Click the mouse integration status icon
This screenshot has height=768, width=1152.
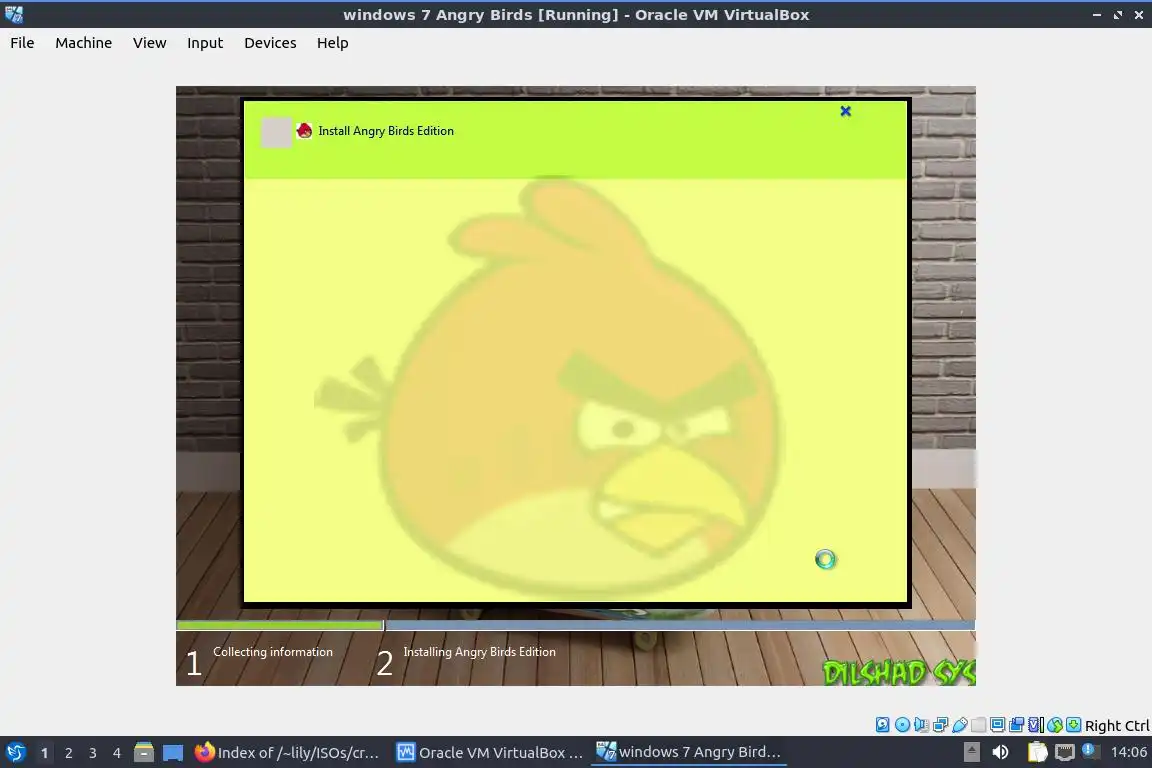(x=1055, y=725)
